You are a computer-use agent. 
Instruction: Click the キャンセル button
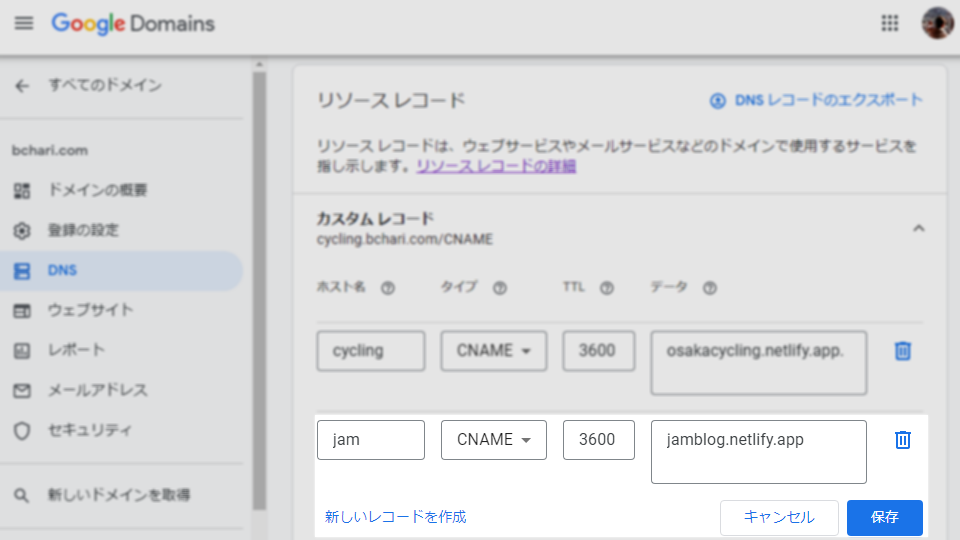[779, 517]
